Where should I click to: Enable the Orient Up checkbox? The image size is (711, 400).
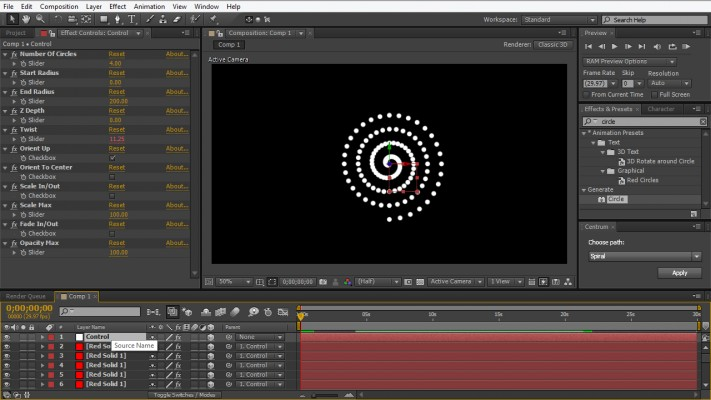[112, 158]
